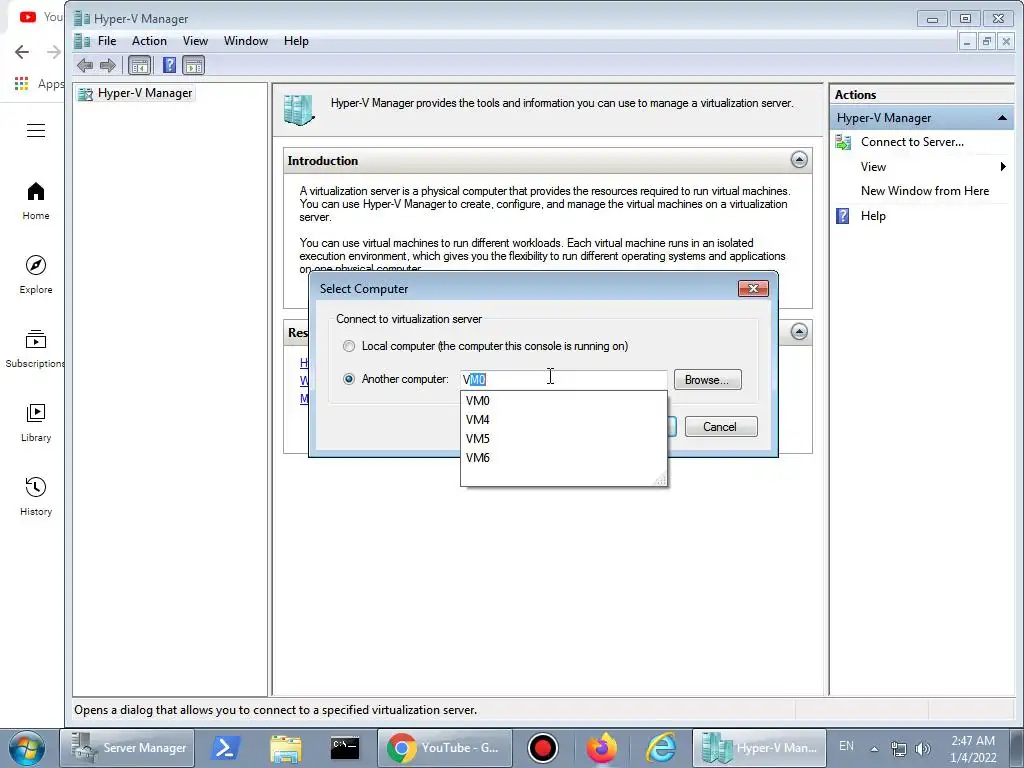Open the YouTube hamburger menu
This screenshot has height=768, width=1024.
[36, 131]
